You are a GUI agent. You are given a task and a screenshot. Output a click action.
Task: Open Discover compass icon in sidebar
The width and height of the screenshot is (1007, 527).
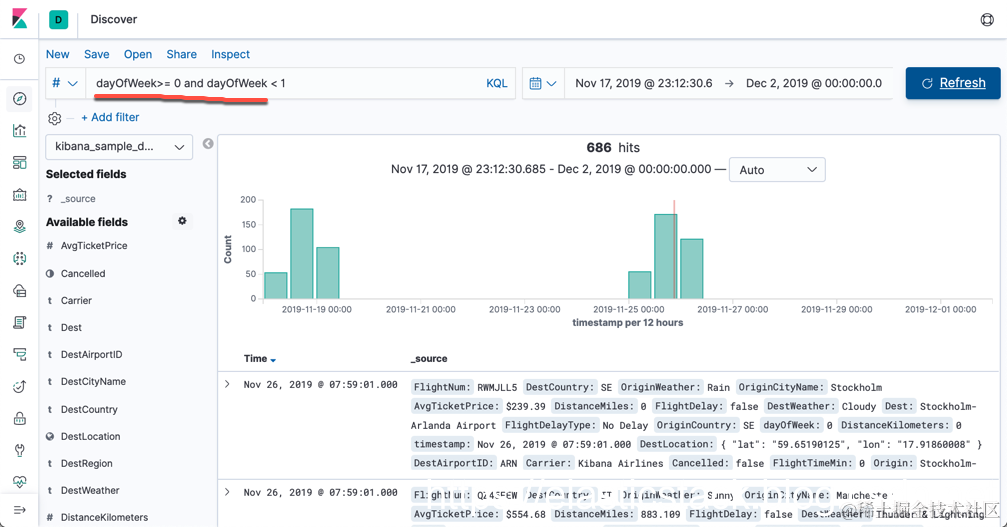20,99
